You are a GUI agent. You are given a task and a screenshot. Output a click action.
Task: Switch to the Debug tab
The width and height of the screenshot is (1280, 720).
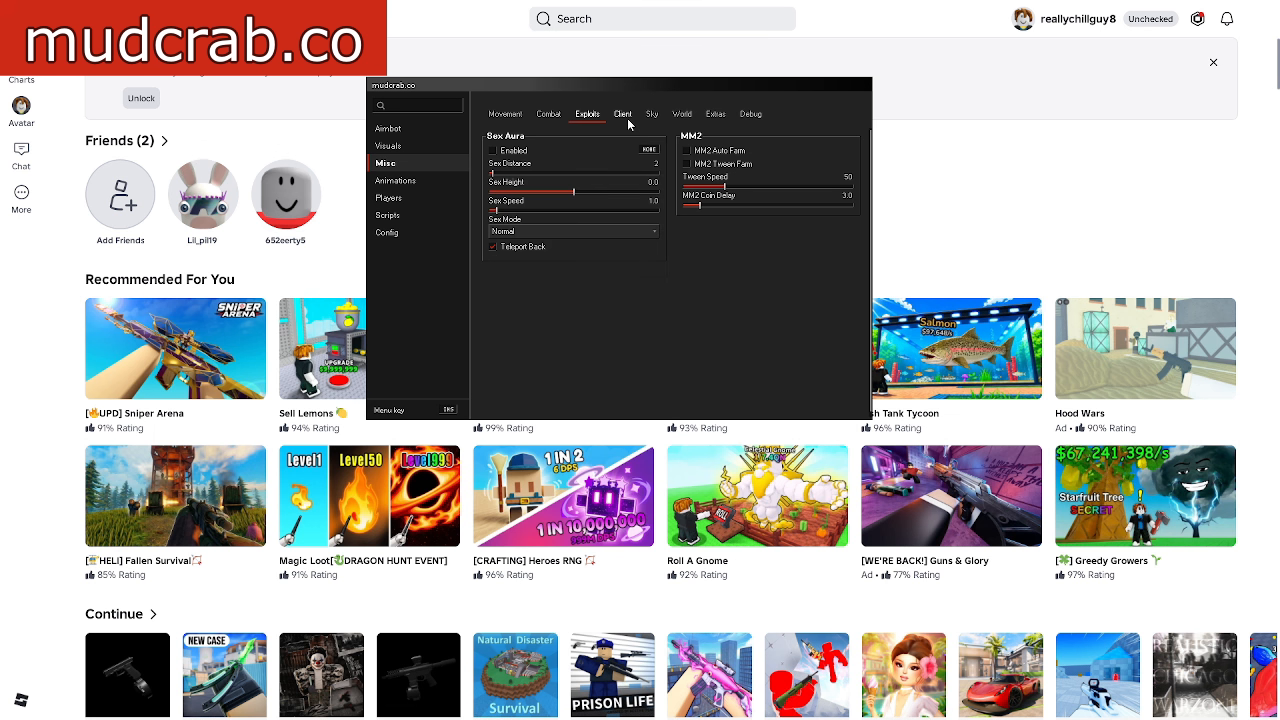pos(751,114)
